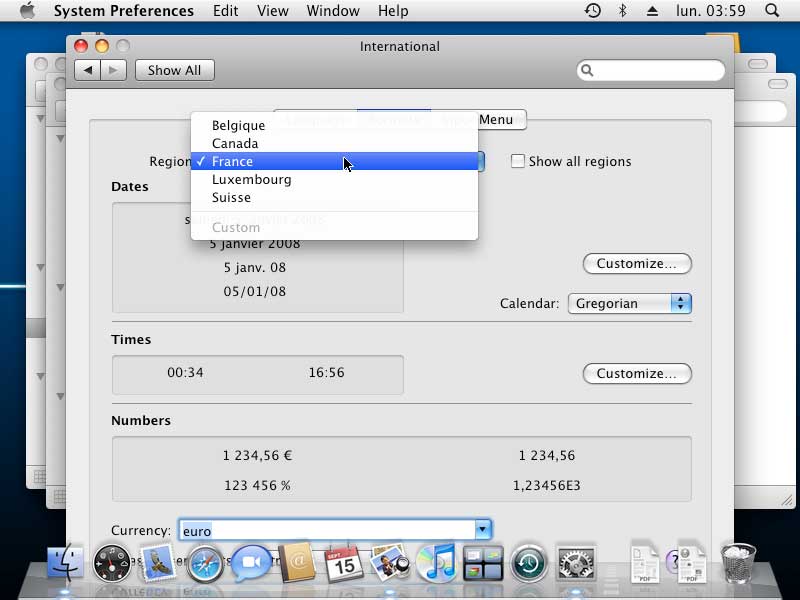Activate Spaces from the Dock
800x600 pixels.
click(483, 563)
